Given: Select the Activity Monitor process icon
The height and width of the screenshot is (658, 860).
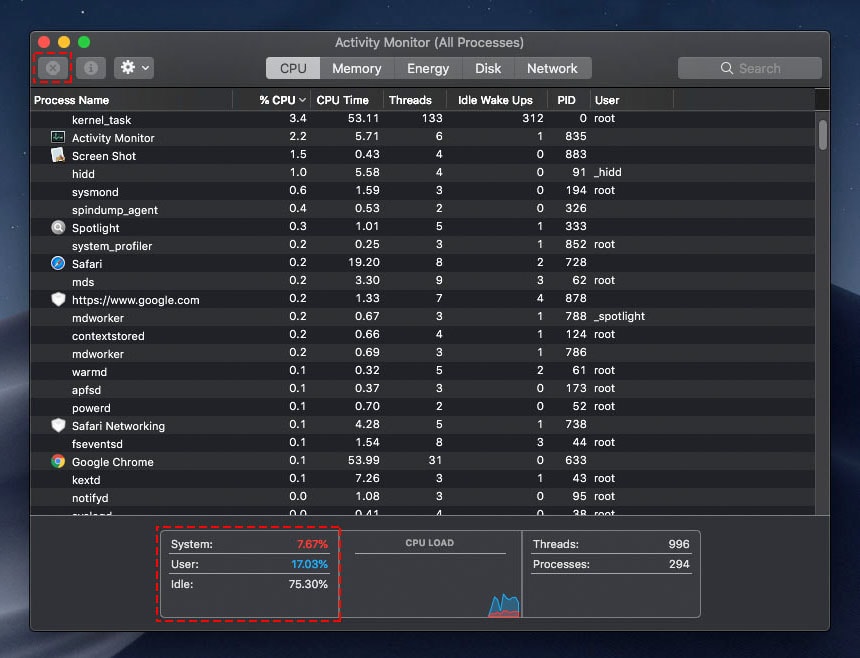Looking at the screenshot, I should (58, 137).
